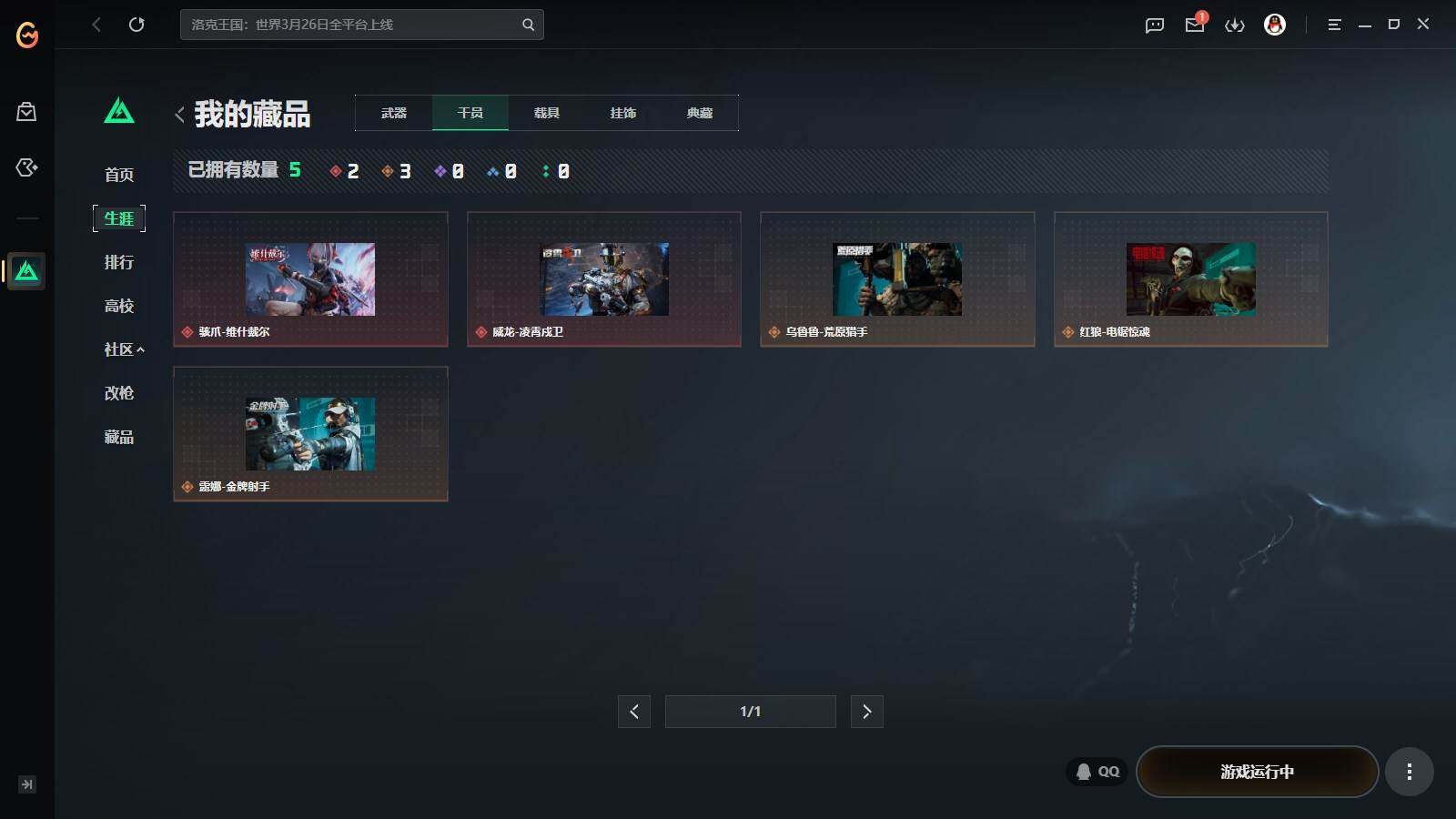Click the purple rarity count icon
Screen dimensions: 1456x819
click(440, 171)
